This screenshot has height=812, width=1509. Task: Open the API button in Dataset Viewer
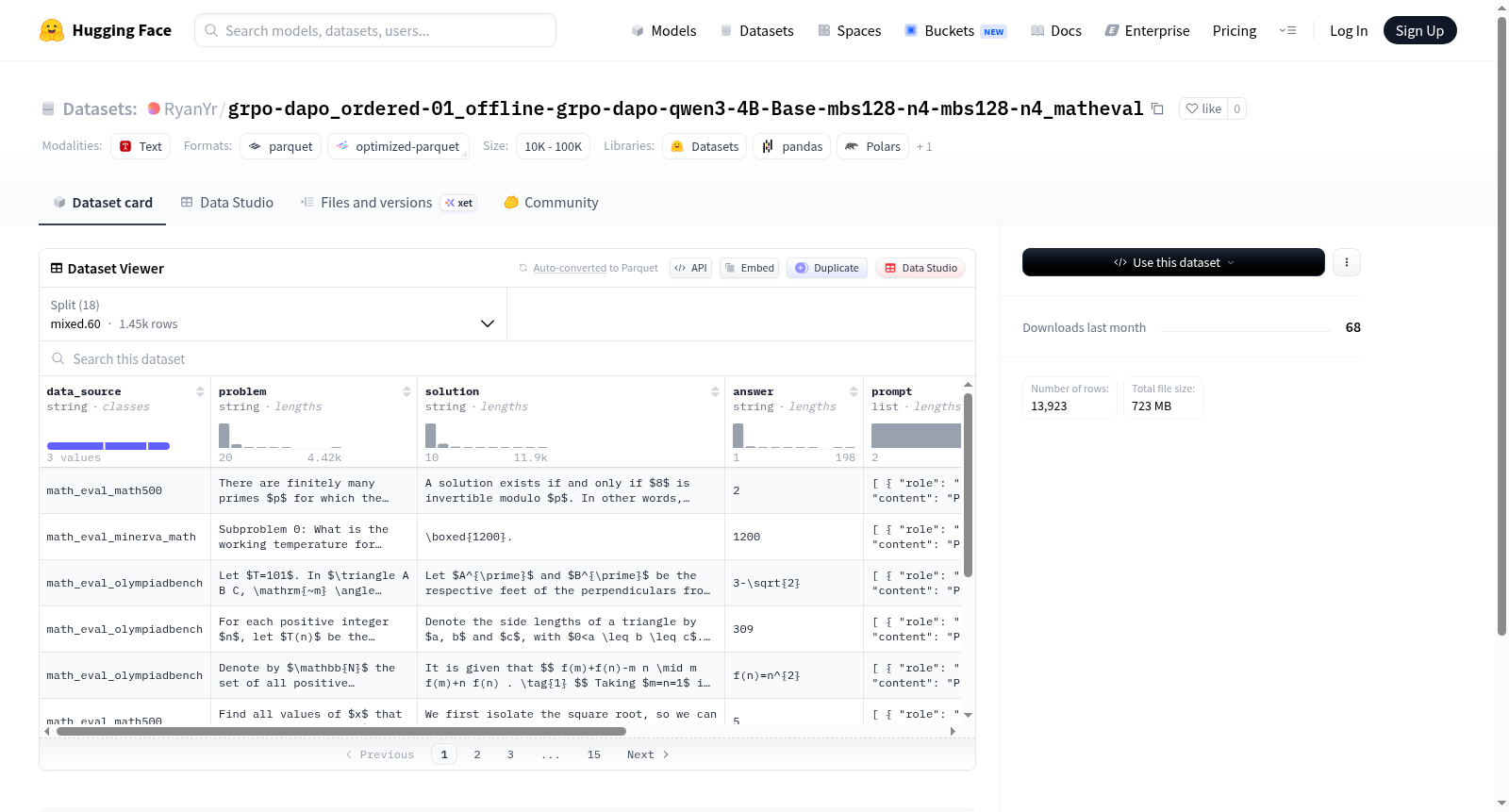690,268
